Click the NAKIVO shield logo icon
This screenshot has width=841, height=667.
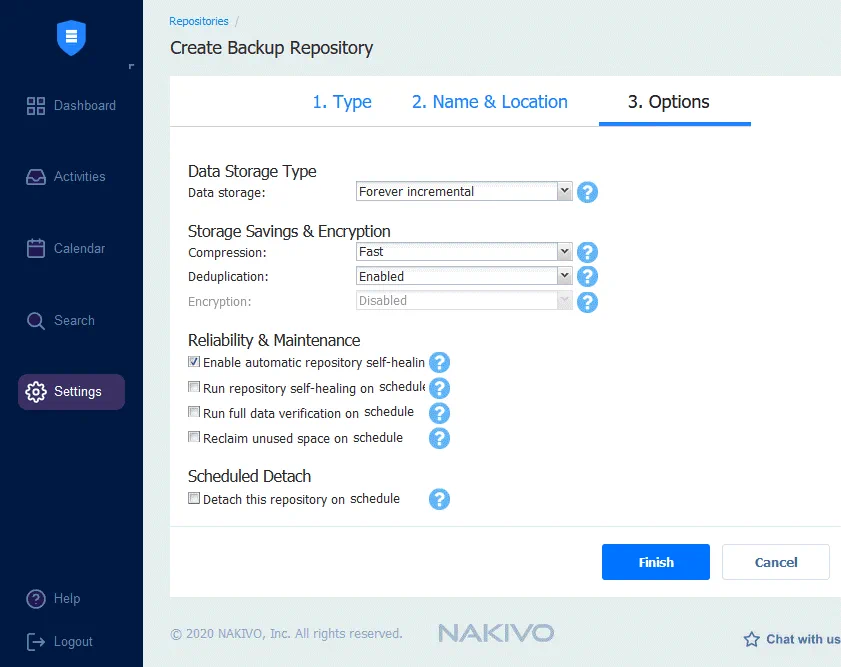(71, 38)
